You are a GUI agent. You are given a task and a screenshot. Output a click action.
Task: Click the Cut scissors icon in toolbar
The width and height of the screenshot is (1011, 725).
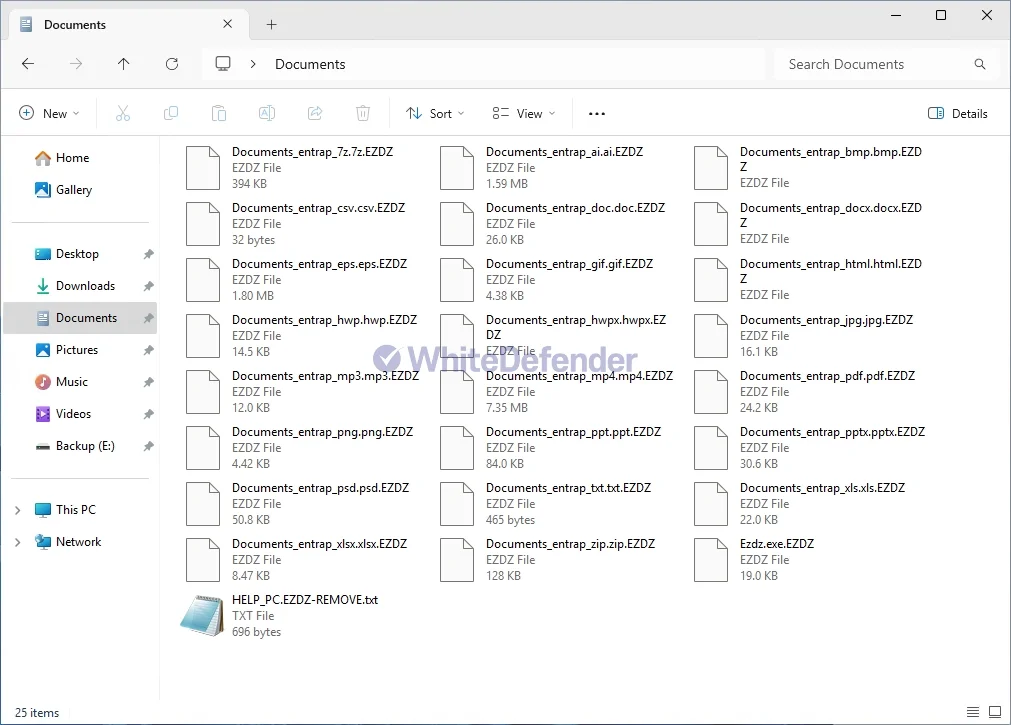tap(123, 114)
